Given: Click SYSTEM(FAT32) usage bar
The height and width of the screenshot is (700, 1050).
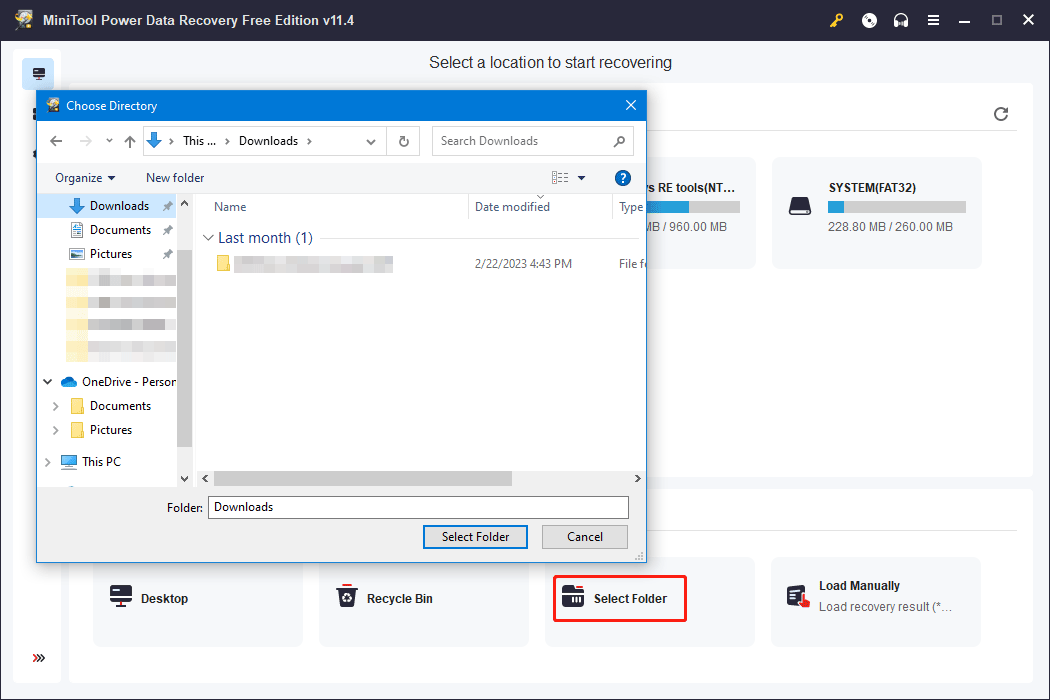Looking at the screenshot, I should tap(897, 207).
